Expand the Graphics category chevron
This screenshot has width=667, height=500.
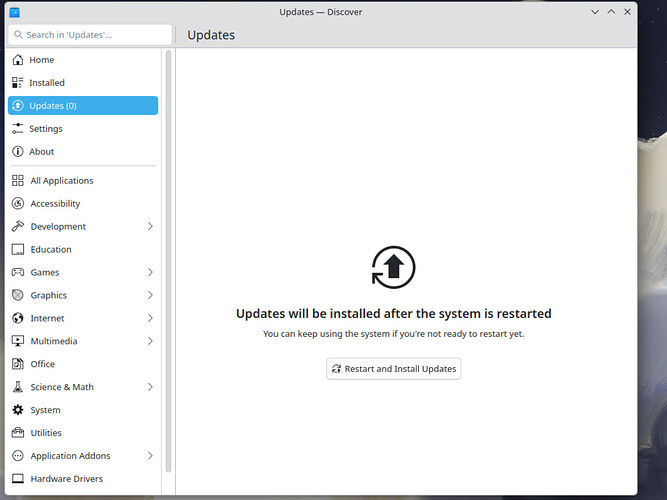pos(150,295)
